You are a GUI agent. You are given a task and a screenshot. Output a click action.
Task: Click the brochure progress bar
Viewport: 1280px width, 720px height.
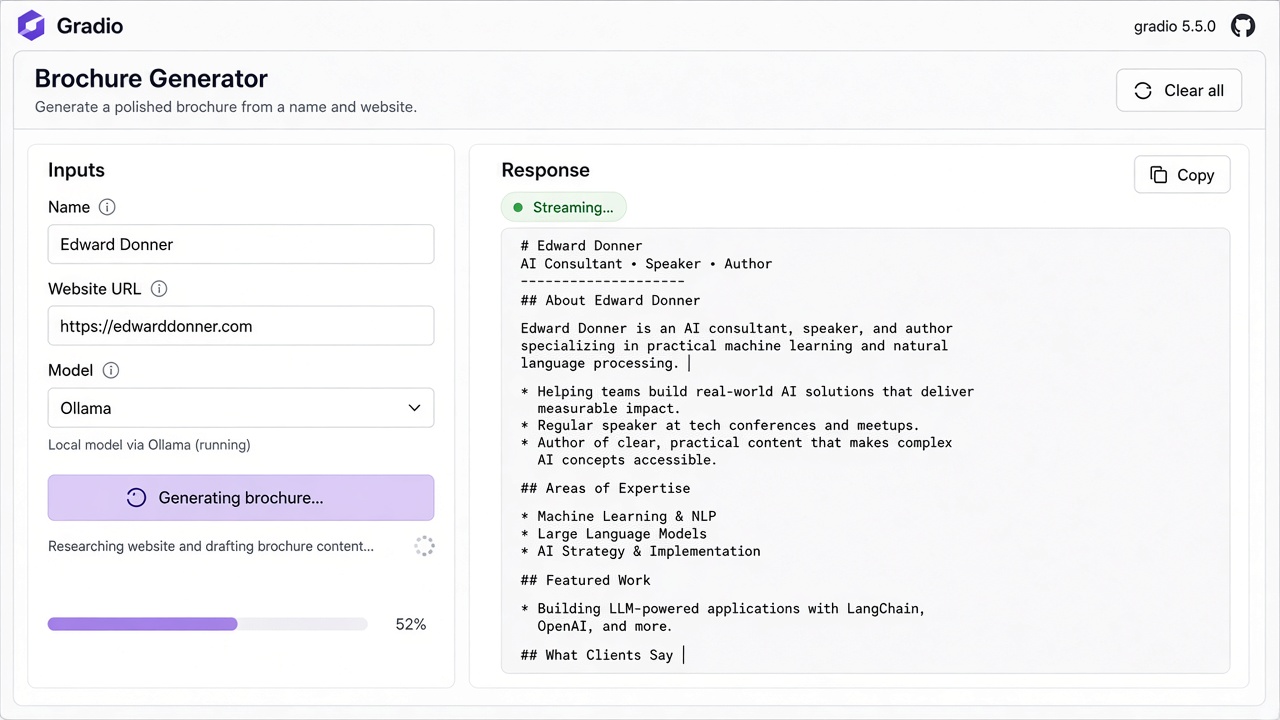[x=208, y=624]
